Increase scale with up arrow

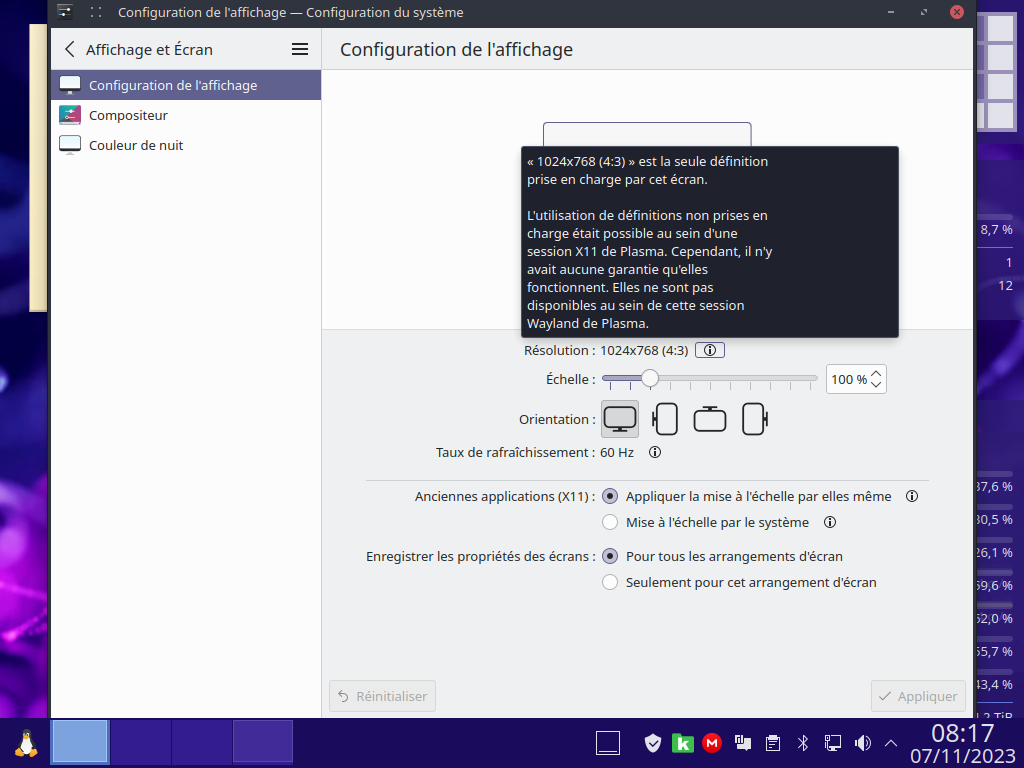876,374
